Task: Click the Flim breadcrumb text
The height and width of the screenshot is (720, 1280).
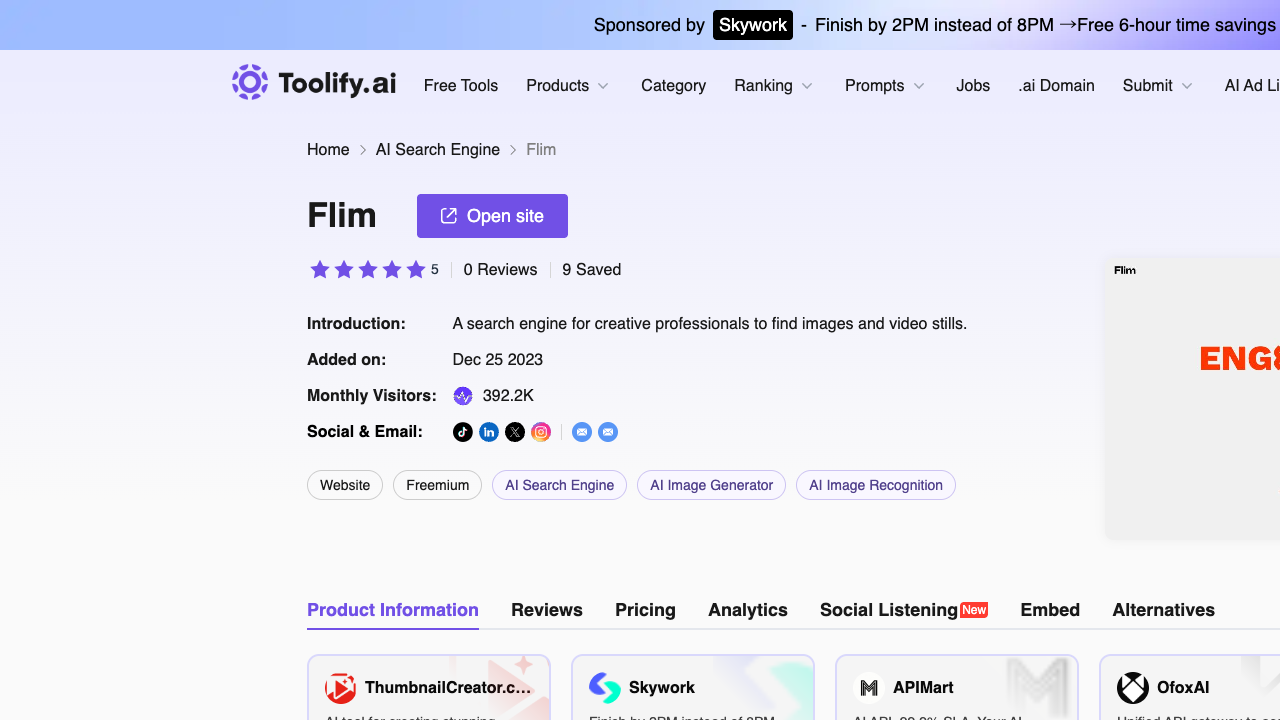Action: tap(541, 150)
